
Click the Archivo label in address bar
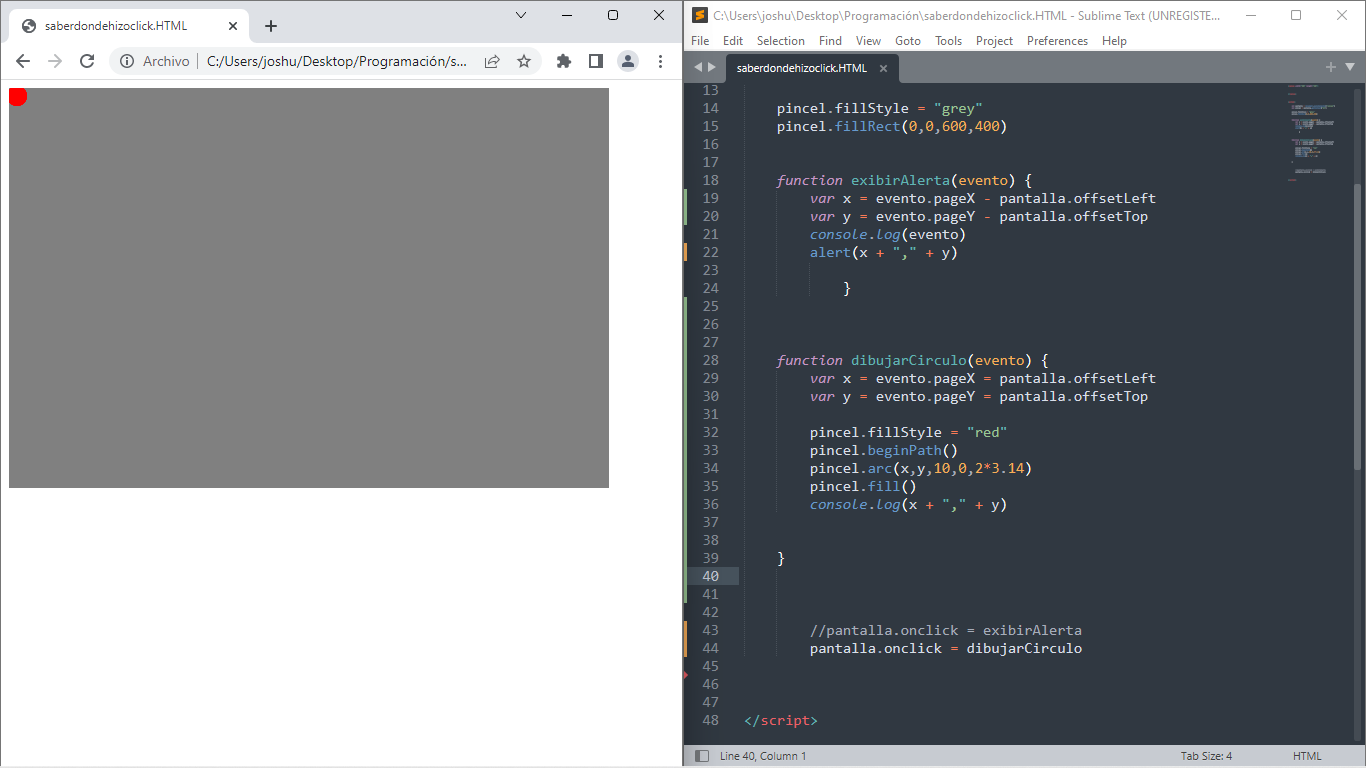(x=166, y=61)
